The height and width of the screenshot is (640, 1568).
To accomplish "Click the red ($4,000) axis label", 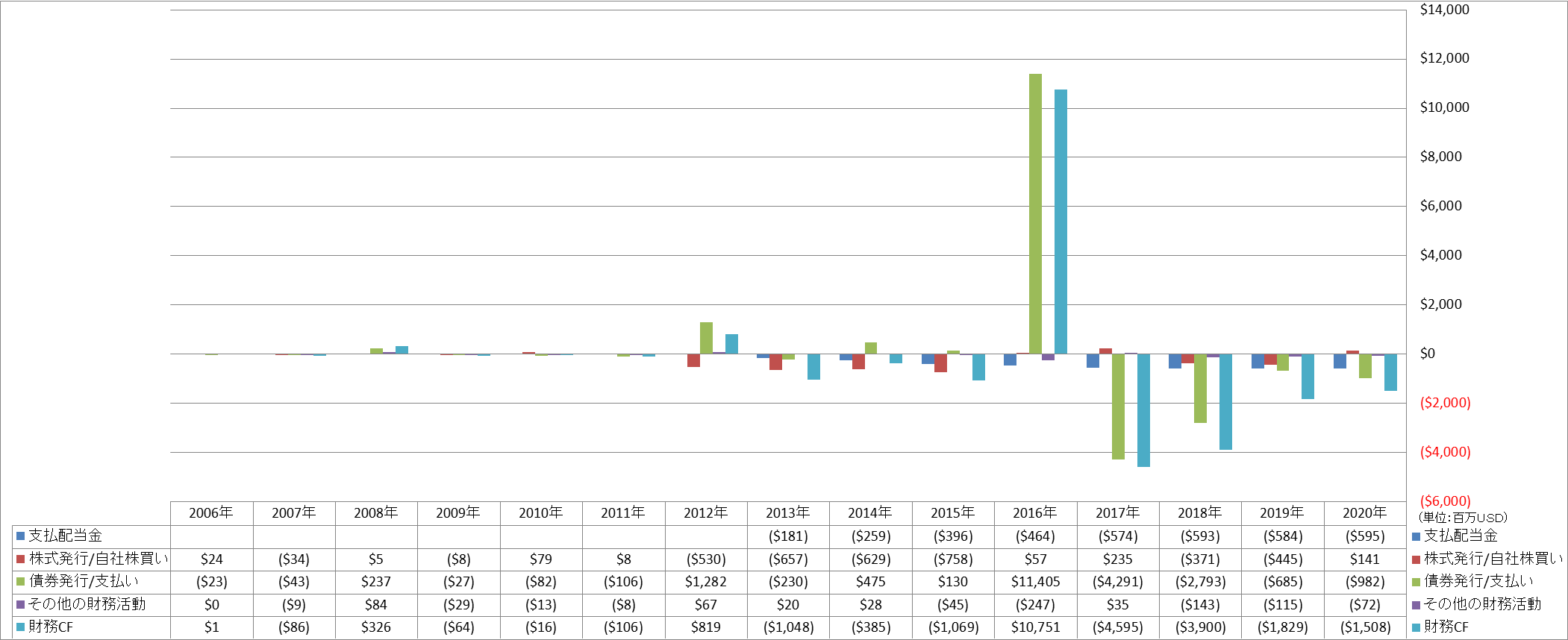I will tap(1445, 452).
